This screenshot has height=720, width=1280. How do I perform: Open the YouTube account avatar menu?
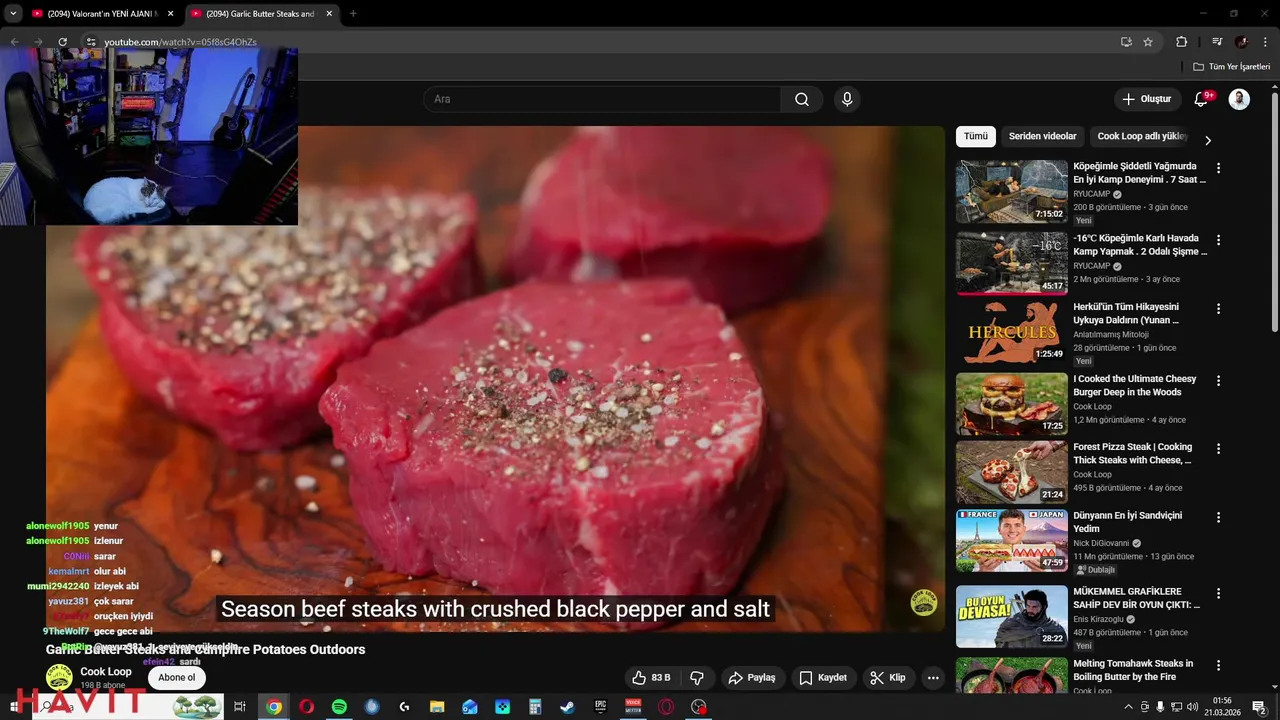point(1239,99)
